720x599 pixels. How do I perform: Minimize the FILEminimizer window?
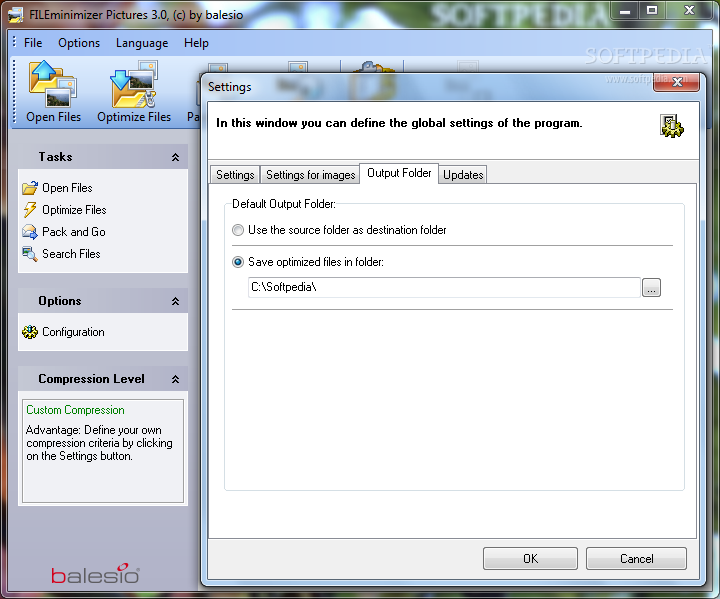click(x=625, y=11)
